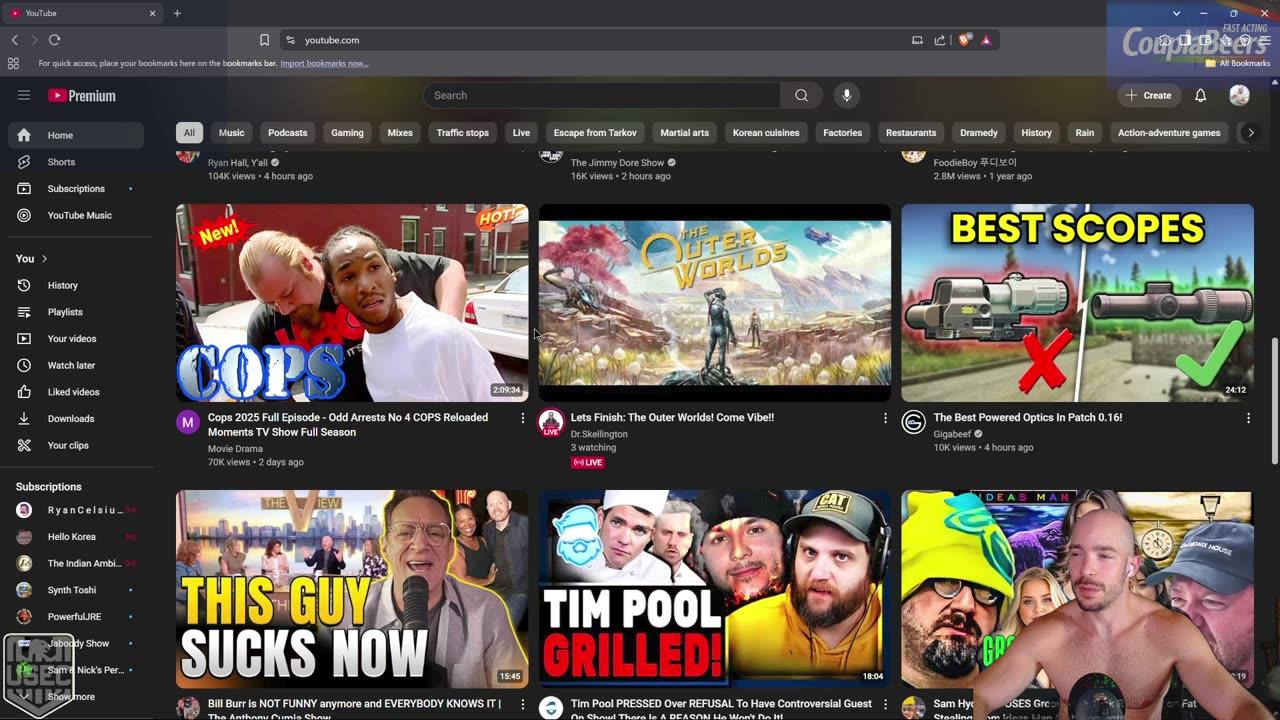Open Dr.Skellington channel avatar

pyautogui.click(x=551, y=422)
